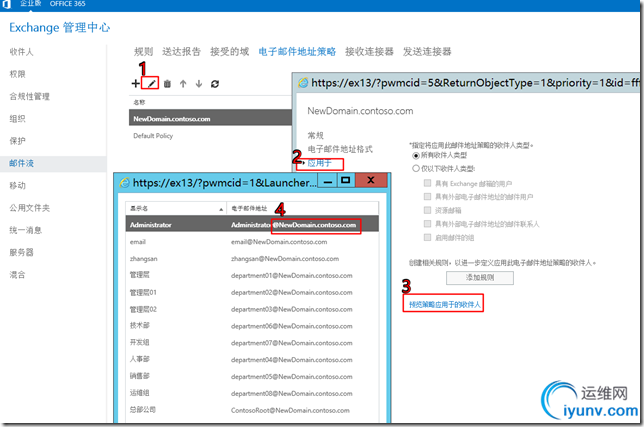Open the 电子邮件地址策略 tab
Image resolution: width=644 pixels, height=427 pixels.
pyautogui.click(x=297, y=52)
